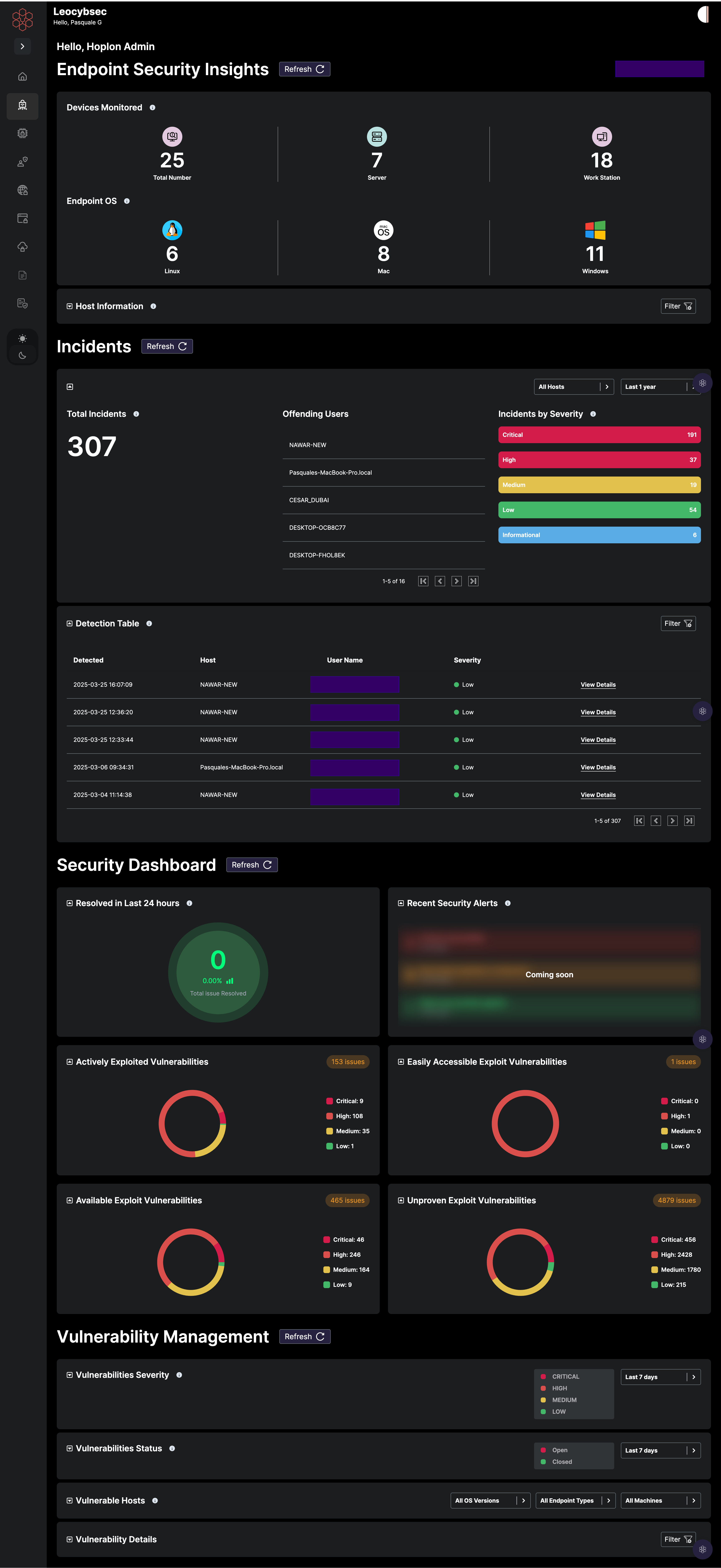Open the chip with padlock sidebar icon
721x1568 pixels.
(x=23, y=133)
